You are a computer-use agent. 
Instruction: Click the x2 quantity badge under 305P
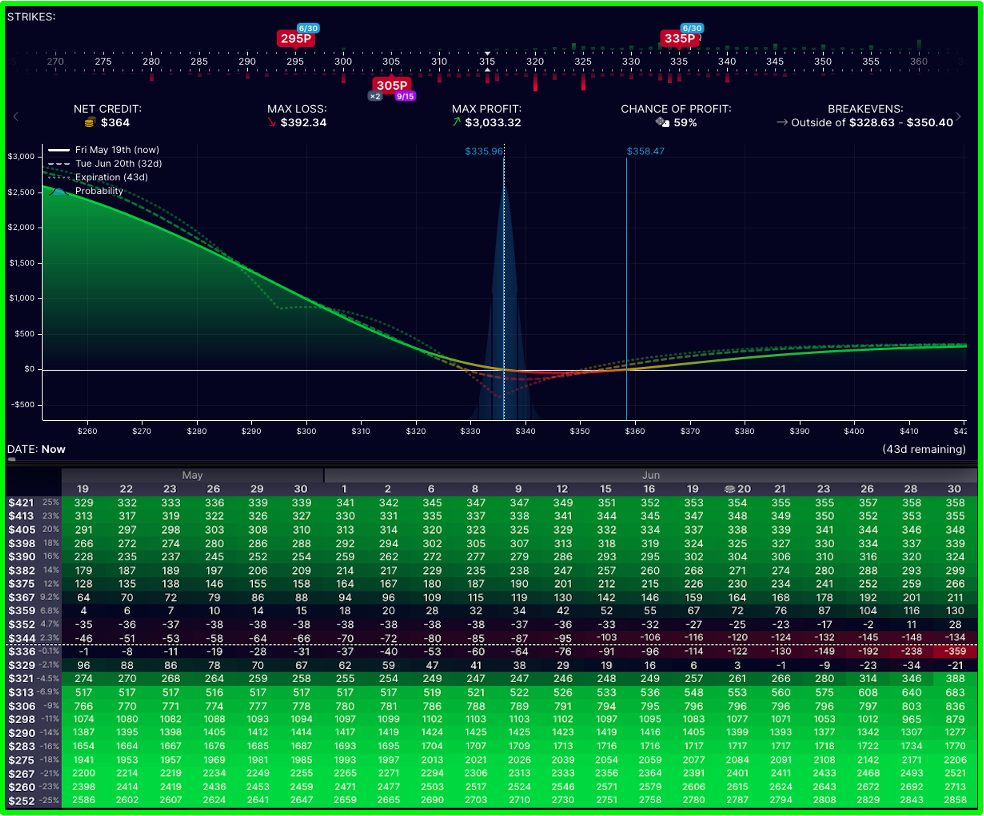coord(375,97)
